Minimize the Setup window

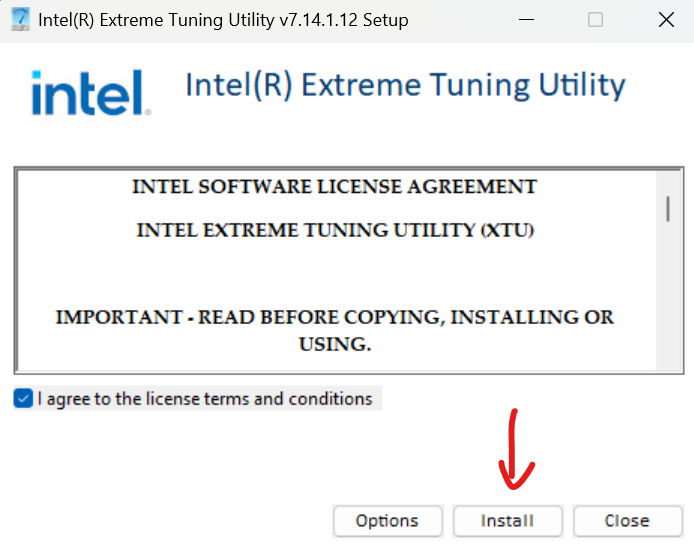526,20
